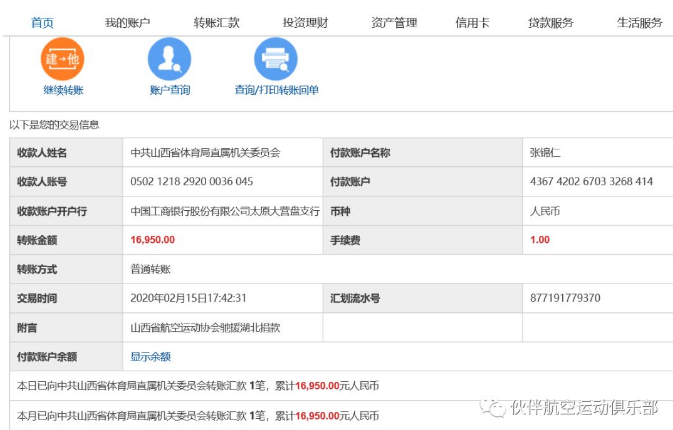The width and height of the screenshot is (673, 430).
Task: Click the 汇划流水号 label cell
Action: point(423,298)
